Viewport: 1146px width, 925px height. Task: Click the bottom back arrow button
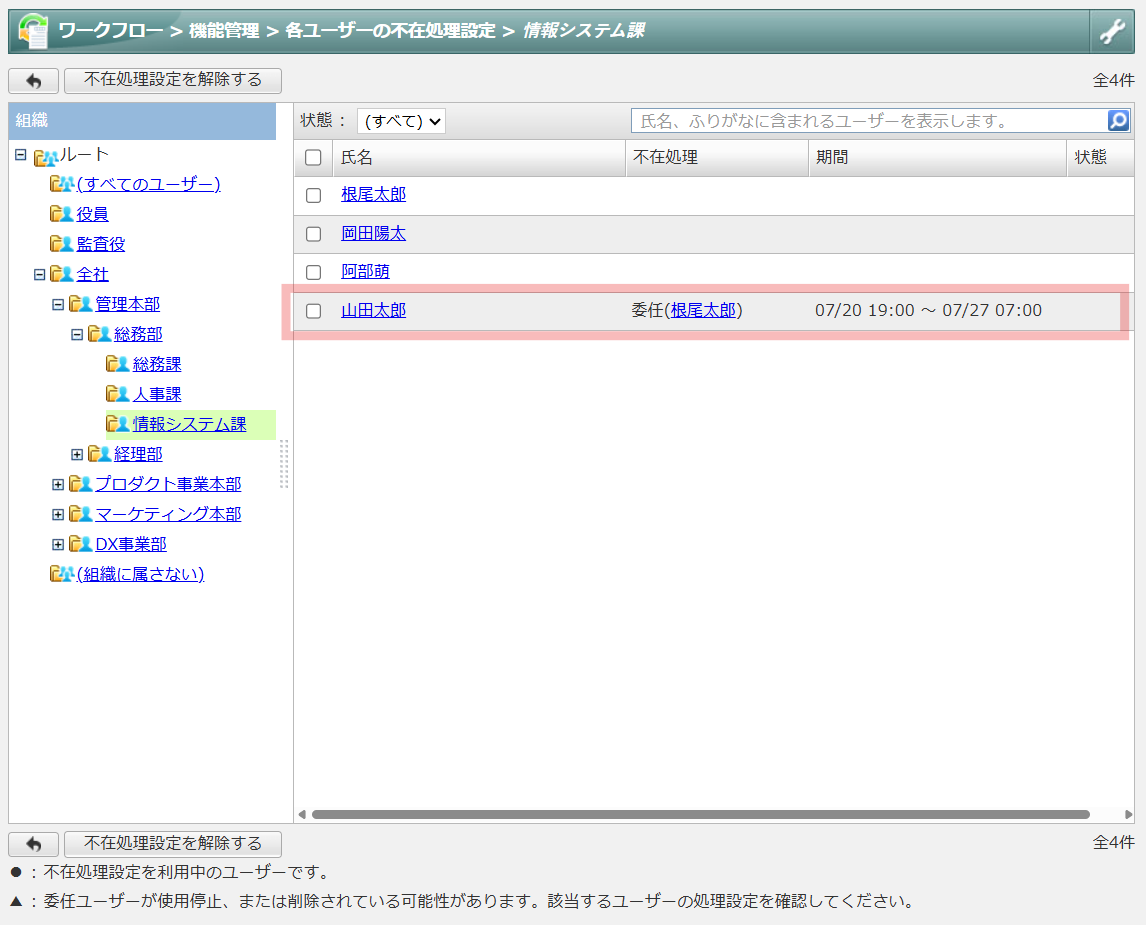[x=34, y=844]
